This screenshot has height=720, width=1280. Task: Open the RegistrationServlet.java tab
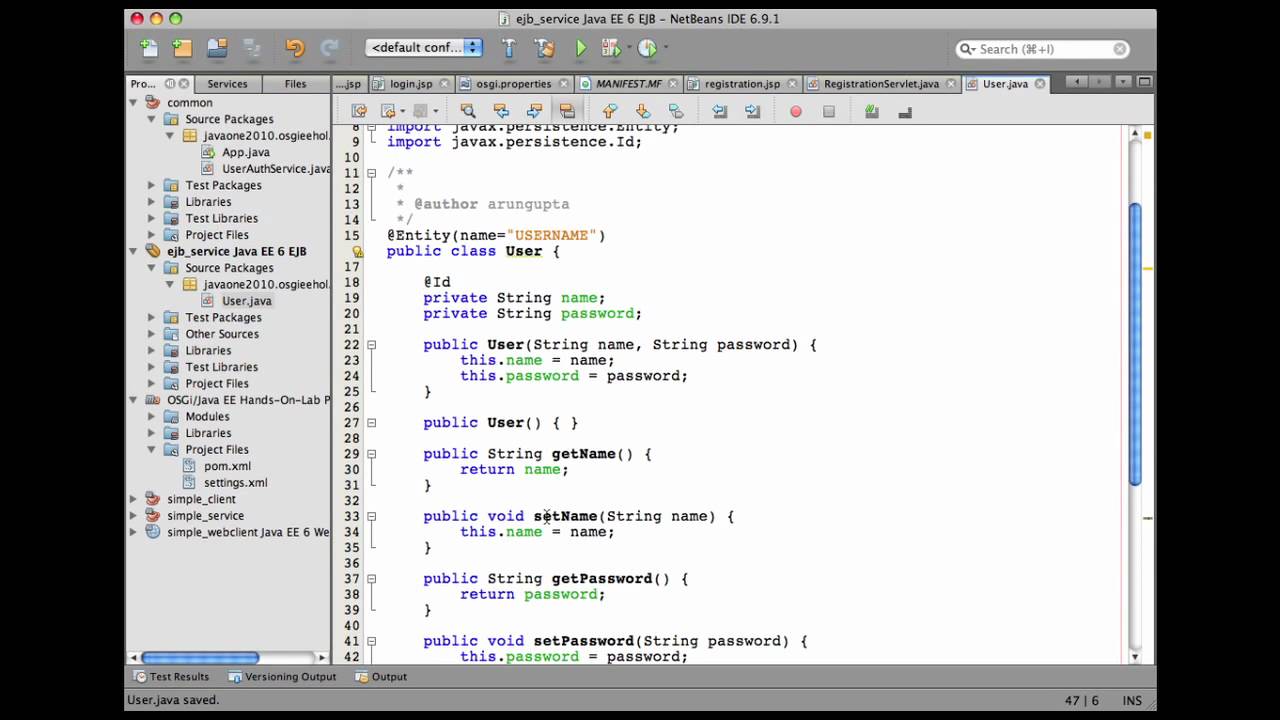[881, 84]
